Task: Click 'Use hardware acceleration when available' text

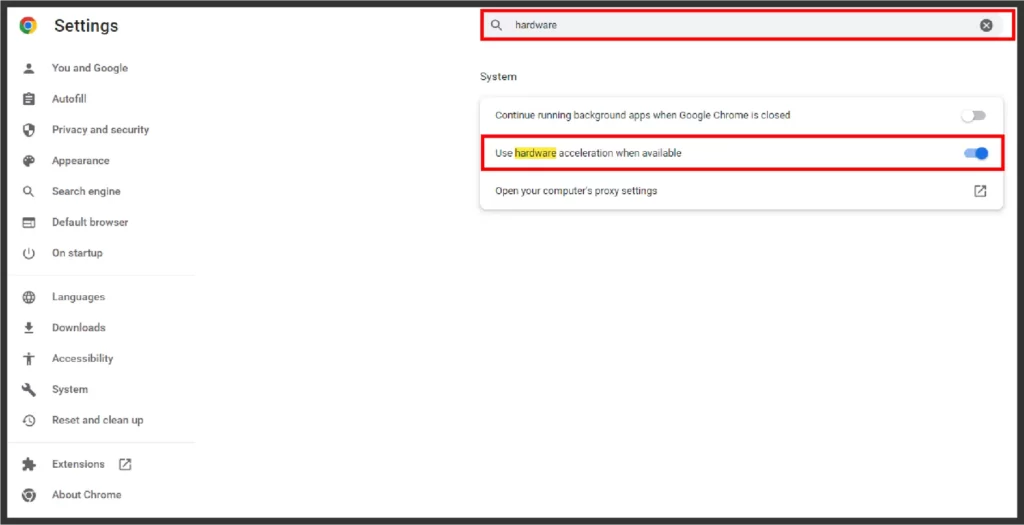Action: [x=588, y=153]
